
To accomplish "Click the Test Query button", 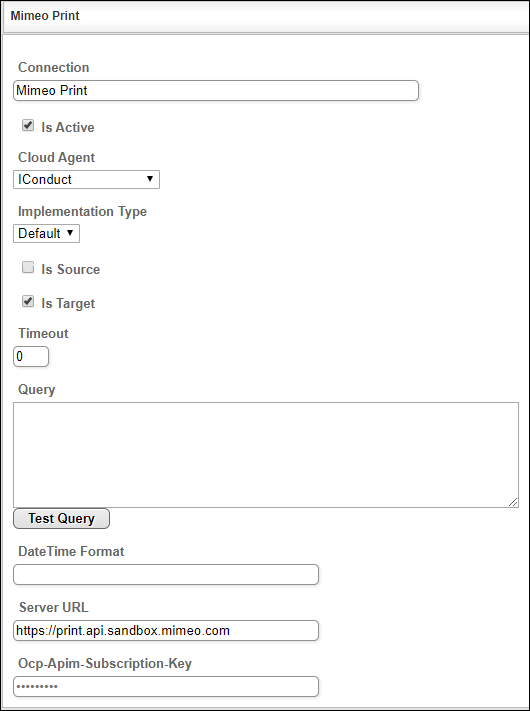I will 61,518.
